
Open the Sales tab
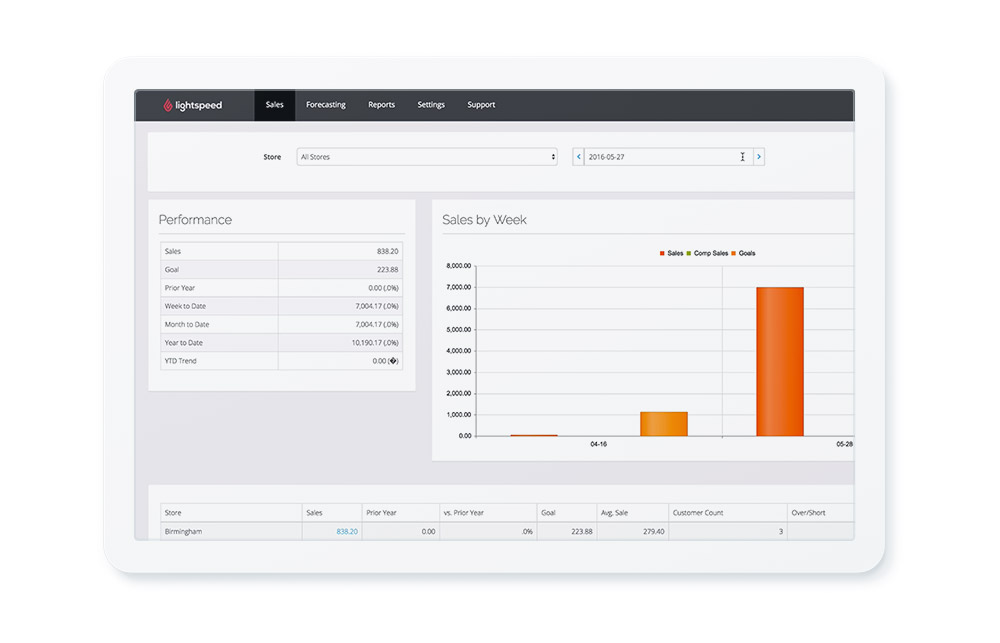point(274,105)
